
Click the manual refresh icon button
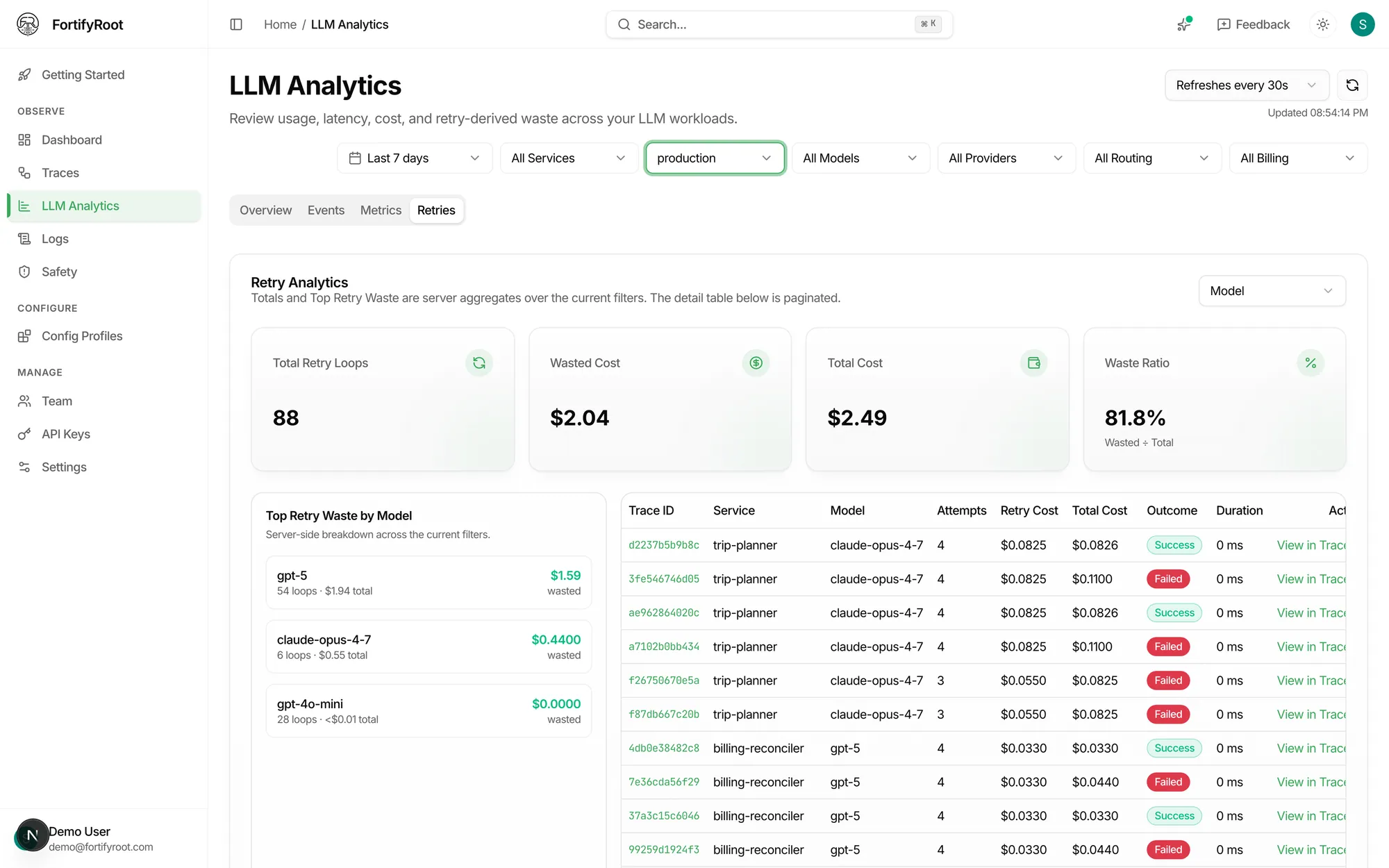click(1352, 85)
